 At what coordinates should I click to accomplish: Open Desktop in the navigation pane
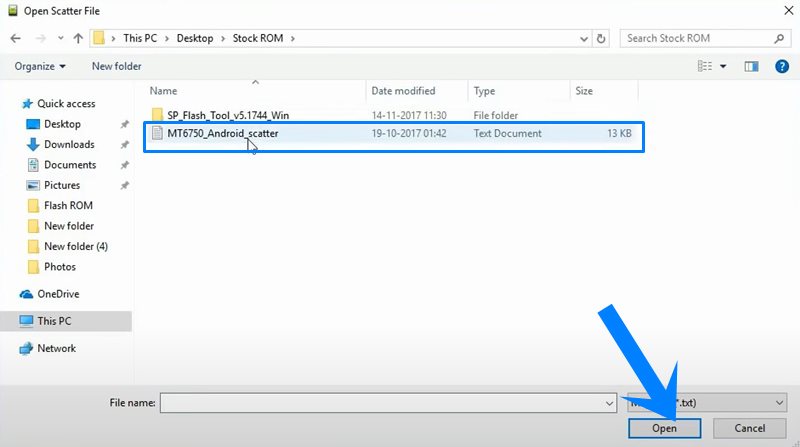(x=62, y=124)
